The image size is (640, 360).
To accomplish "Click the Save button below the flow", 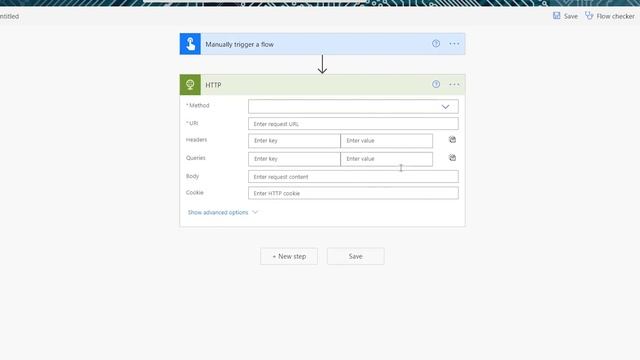I will tap(356, 256).
